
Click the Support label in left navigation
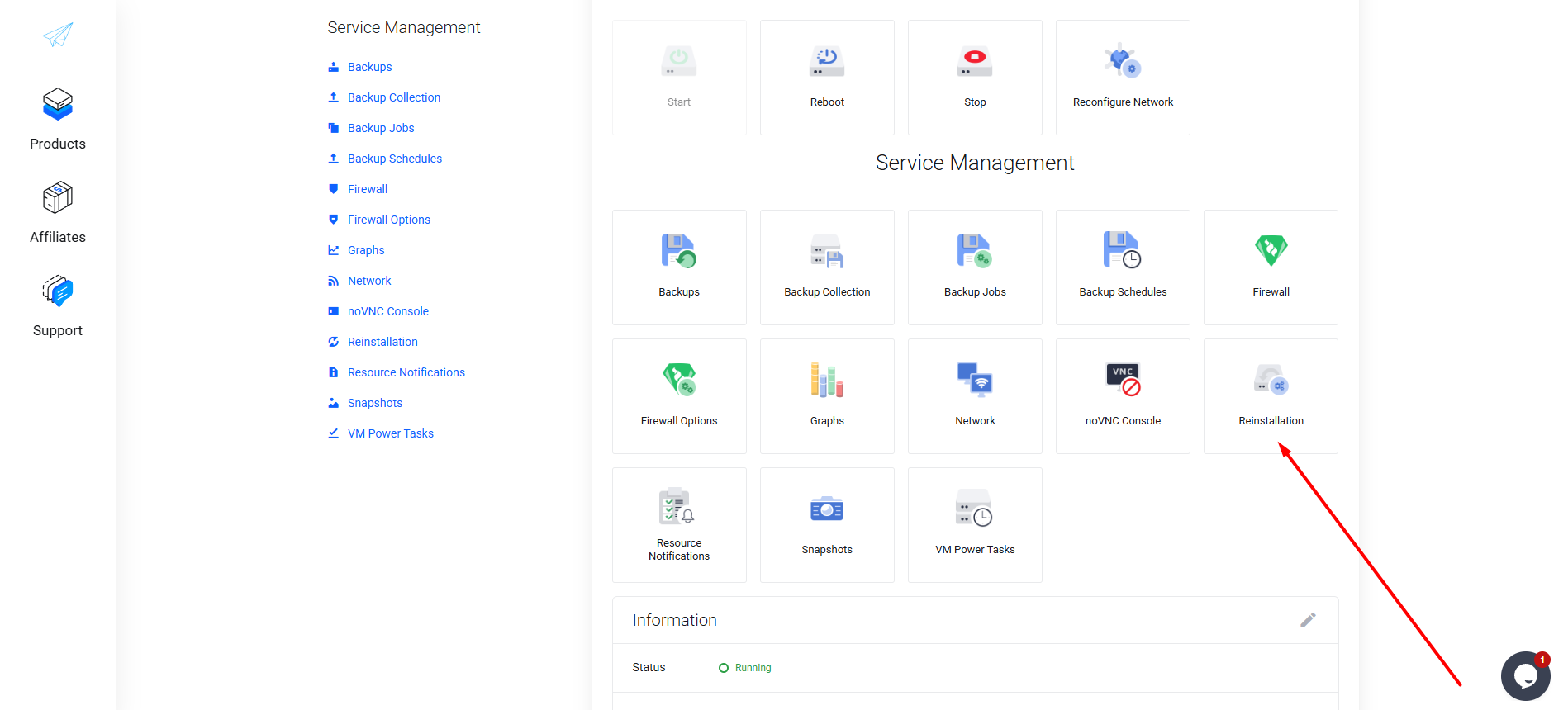coord(58,330)
